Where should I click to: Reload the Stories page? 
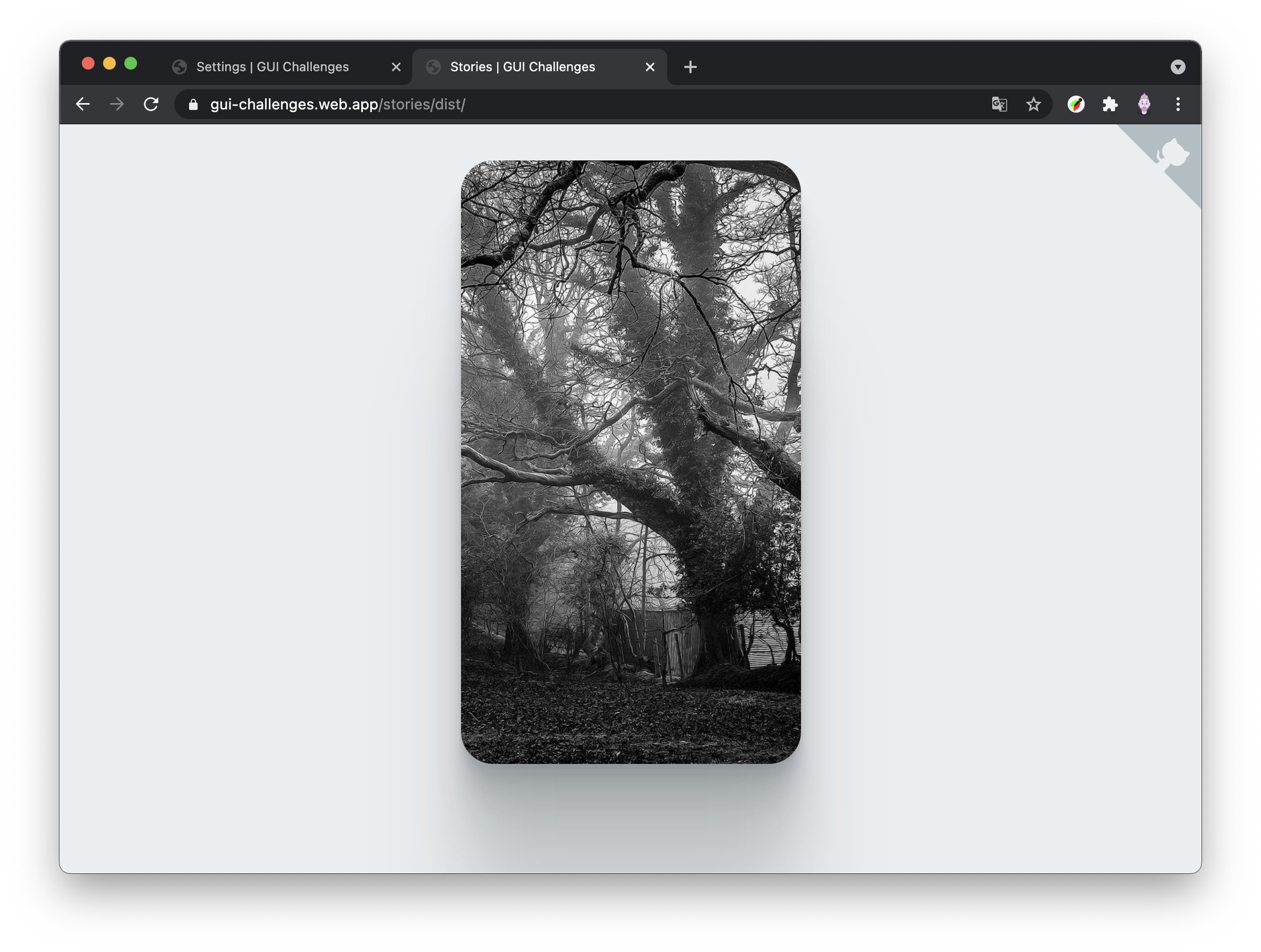coord(151,104)
